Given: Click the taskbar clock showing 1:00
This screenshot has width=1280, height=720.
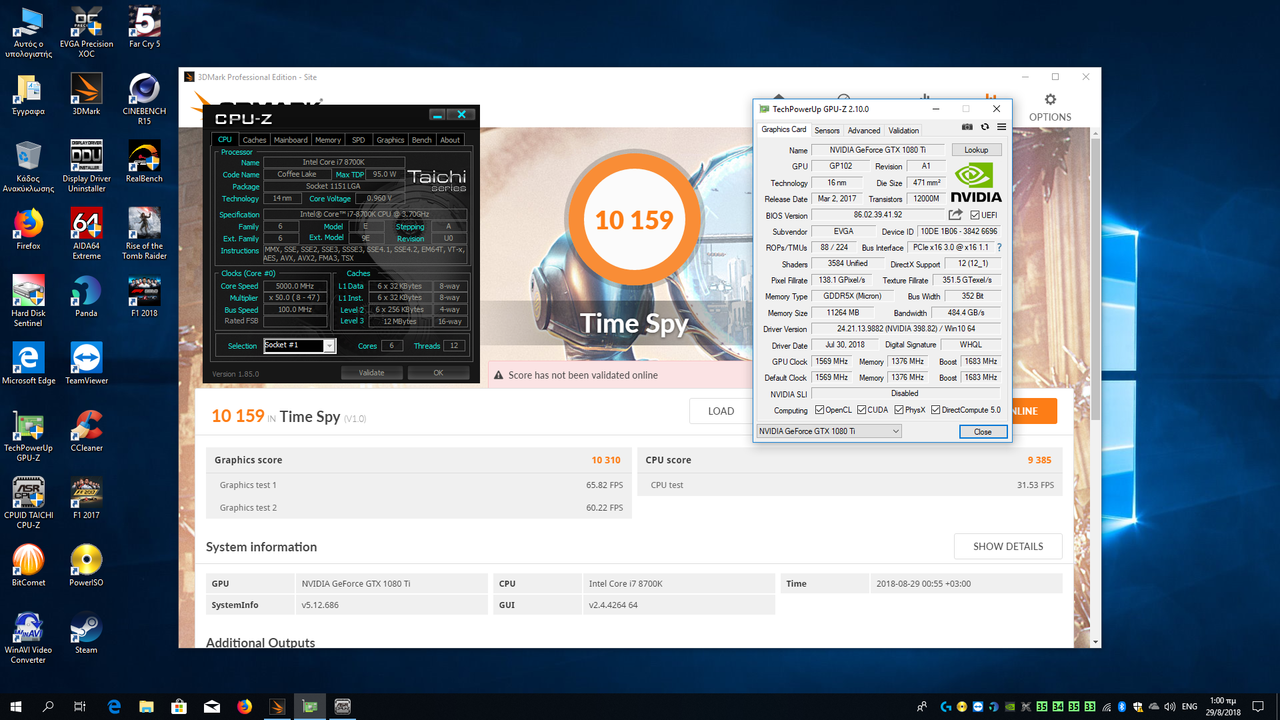Looking at the screenshot, I should point(1224,706).
